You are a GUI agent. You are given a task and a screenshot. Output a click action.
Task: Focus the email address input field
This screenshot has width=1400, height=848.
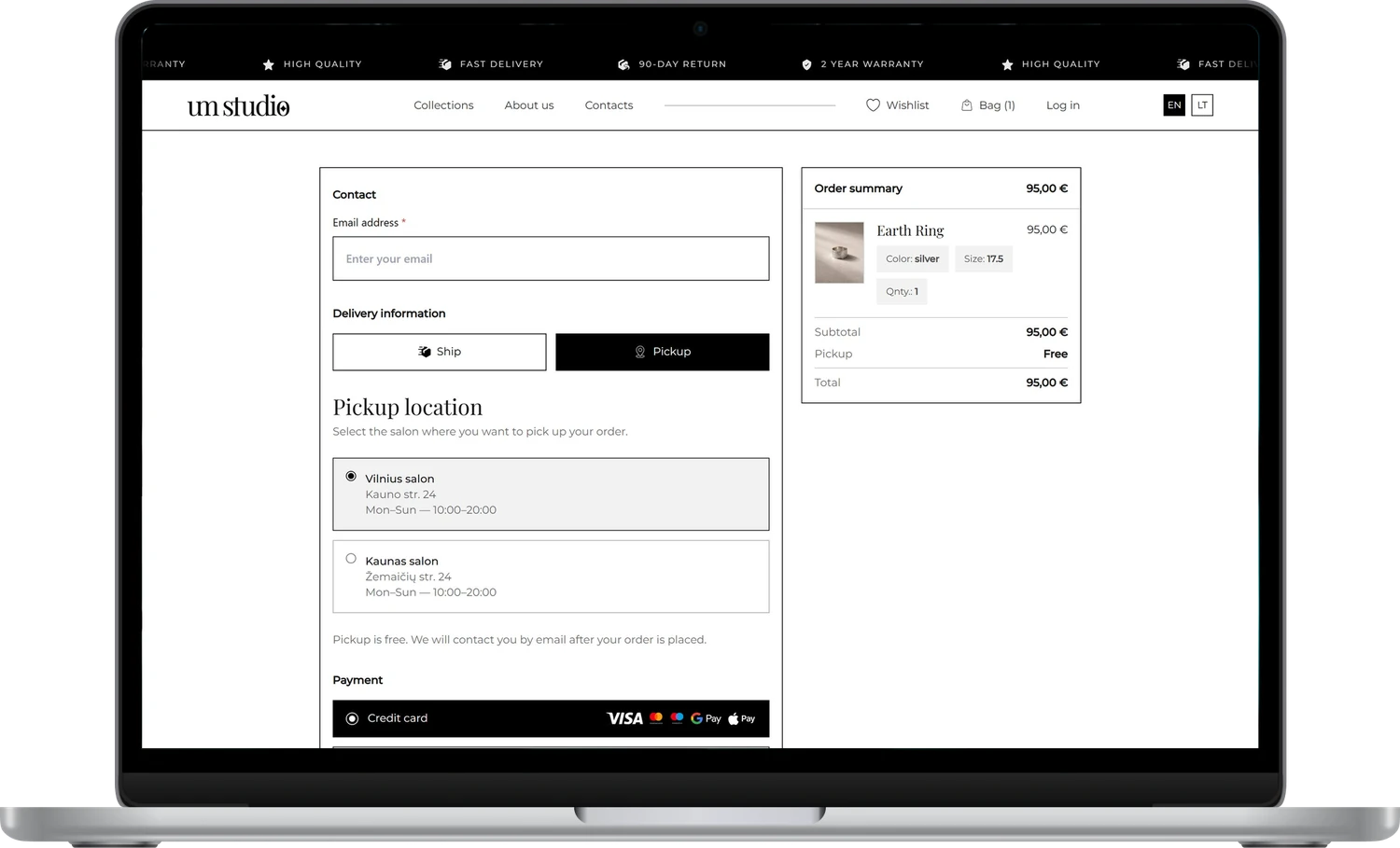[551, 258]
